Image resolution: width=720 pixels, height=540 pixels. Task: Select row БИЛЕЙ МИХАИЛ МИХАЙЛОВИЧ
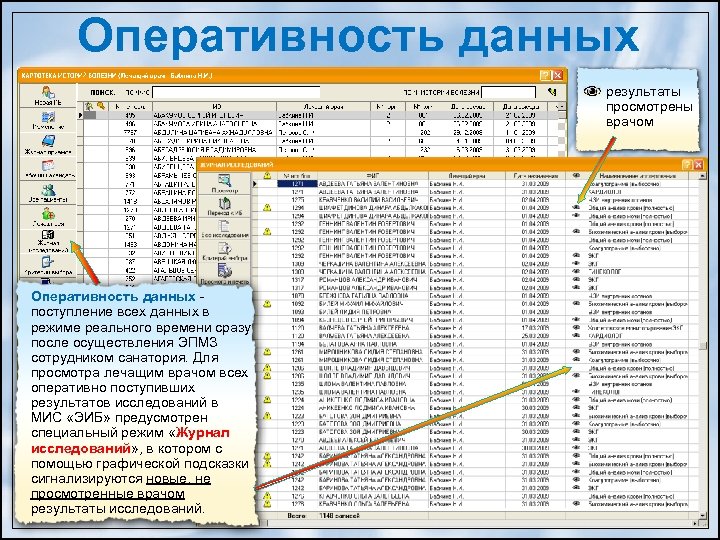pyautogui.click(x=478, y=304)
